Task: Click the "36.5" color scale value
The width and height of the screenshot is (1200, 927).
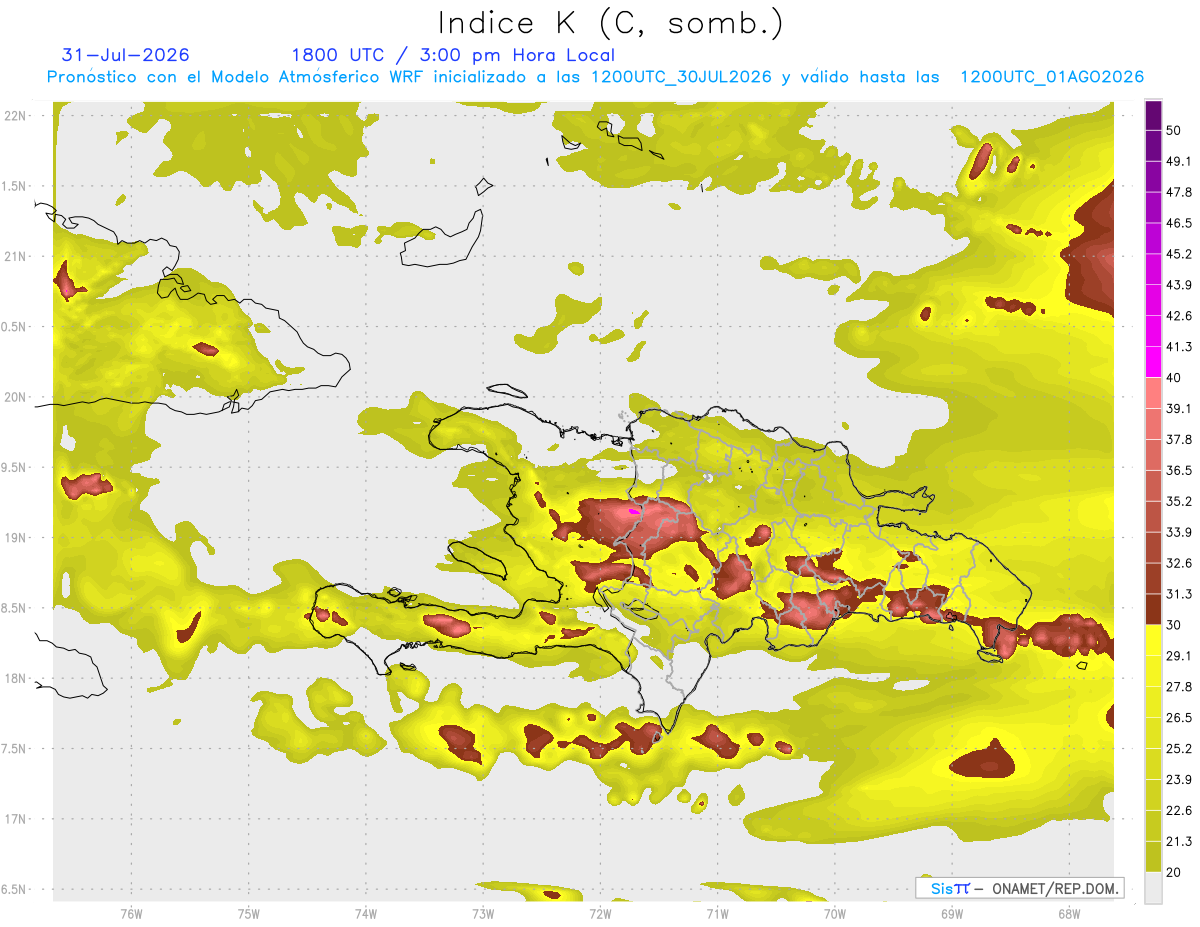Action: (1178, 470)
